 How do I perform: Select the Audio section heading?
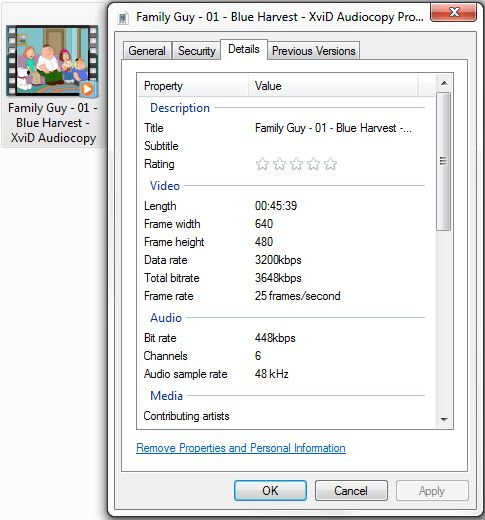click(x=166, y=318)
